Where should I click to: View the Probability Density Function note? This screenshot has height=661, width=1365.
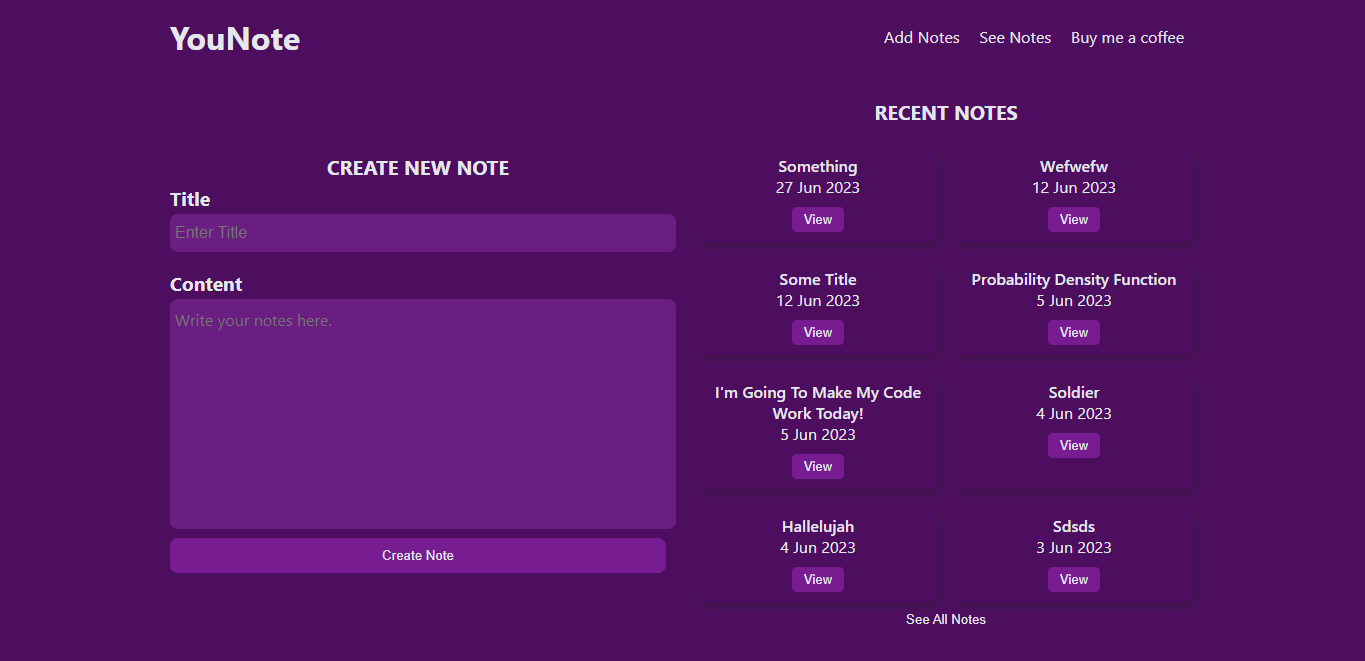[1074, 333]
